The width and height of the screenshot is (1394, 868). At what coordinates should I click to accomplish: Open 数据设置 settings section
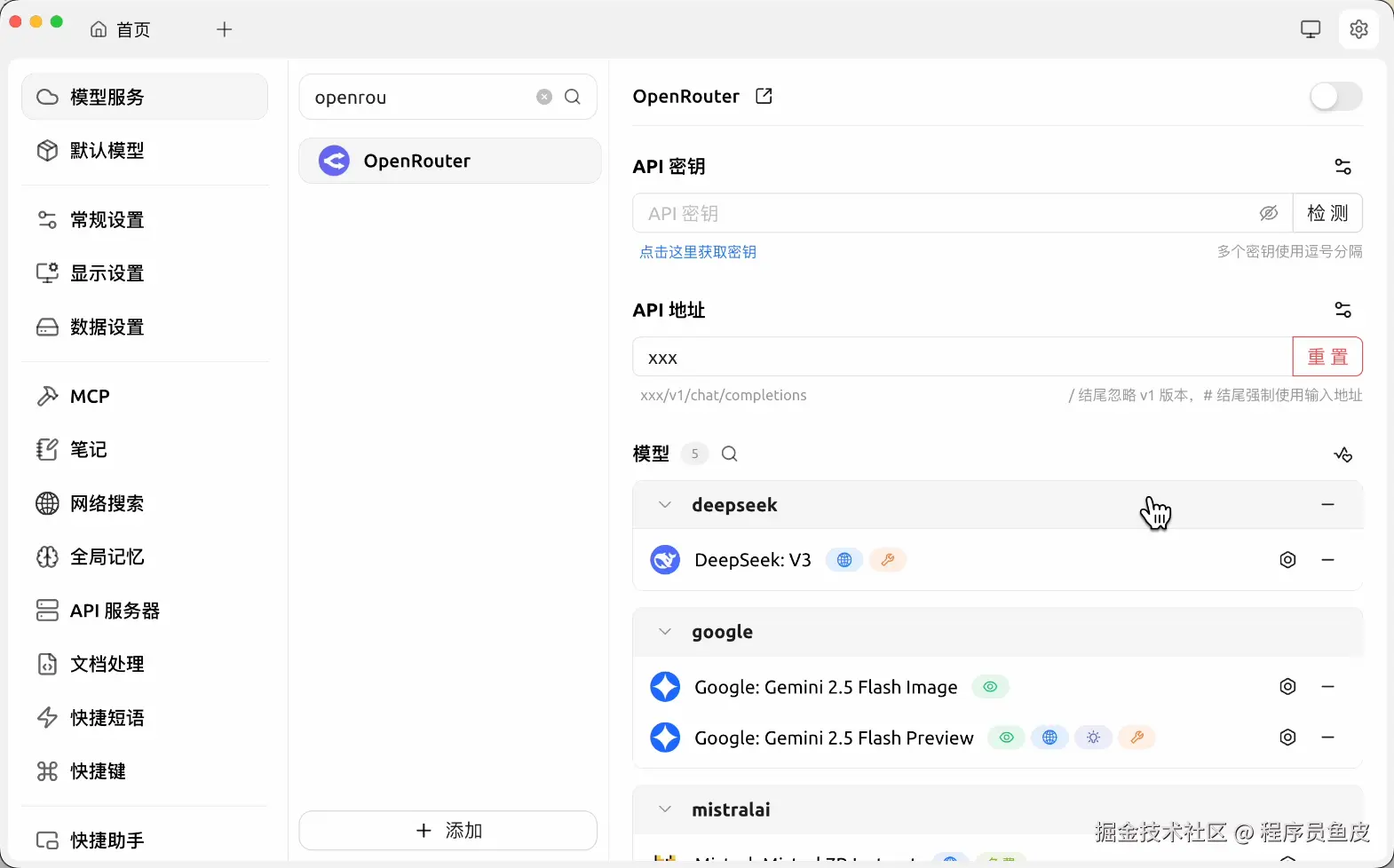pos(145,327)
